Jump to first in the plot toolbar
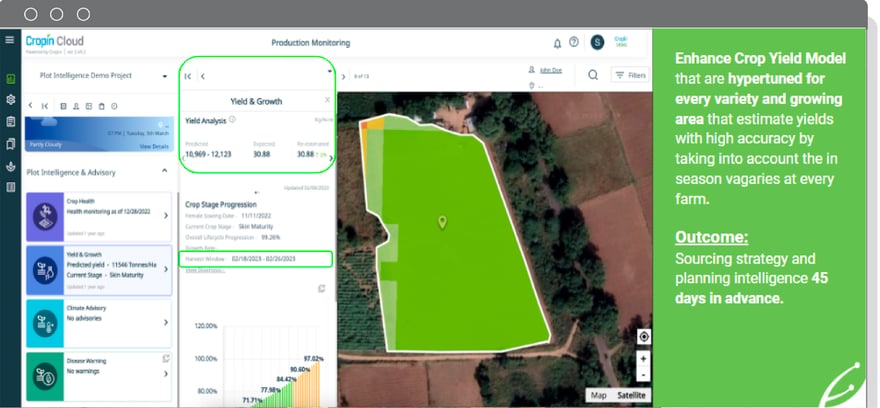 [44, 106]
